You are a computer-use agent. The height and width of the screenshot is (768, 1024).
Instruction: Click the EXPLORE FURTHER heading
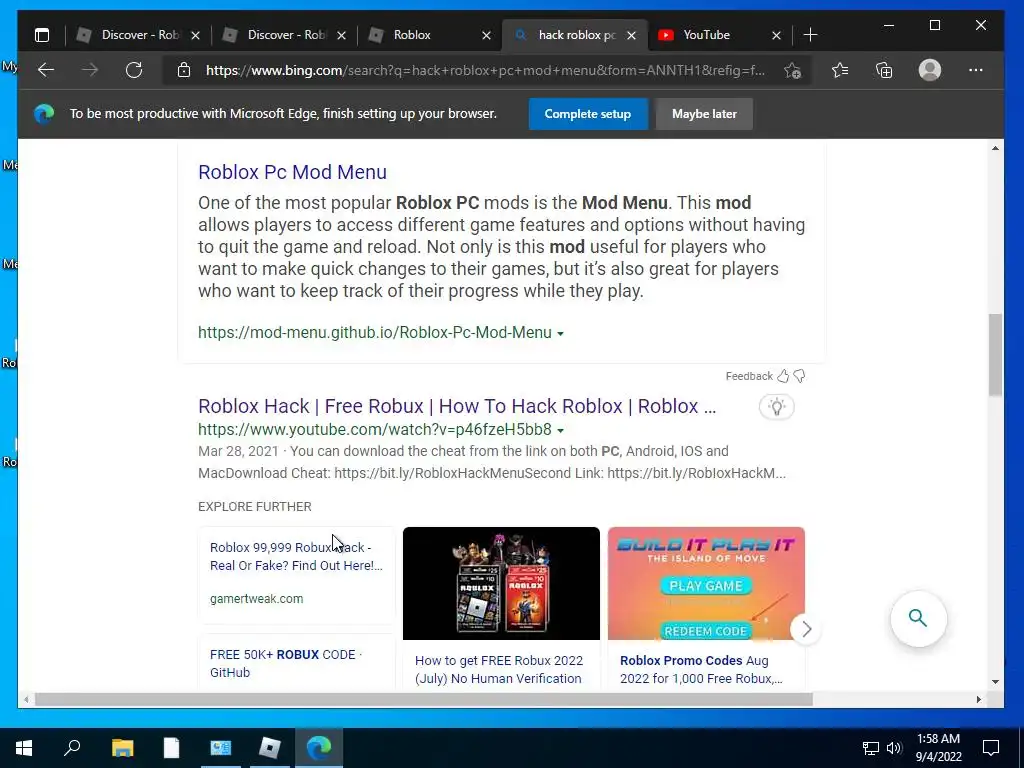(x=255, y=507)
